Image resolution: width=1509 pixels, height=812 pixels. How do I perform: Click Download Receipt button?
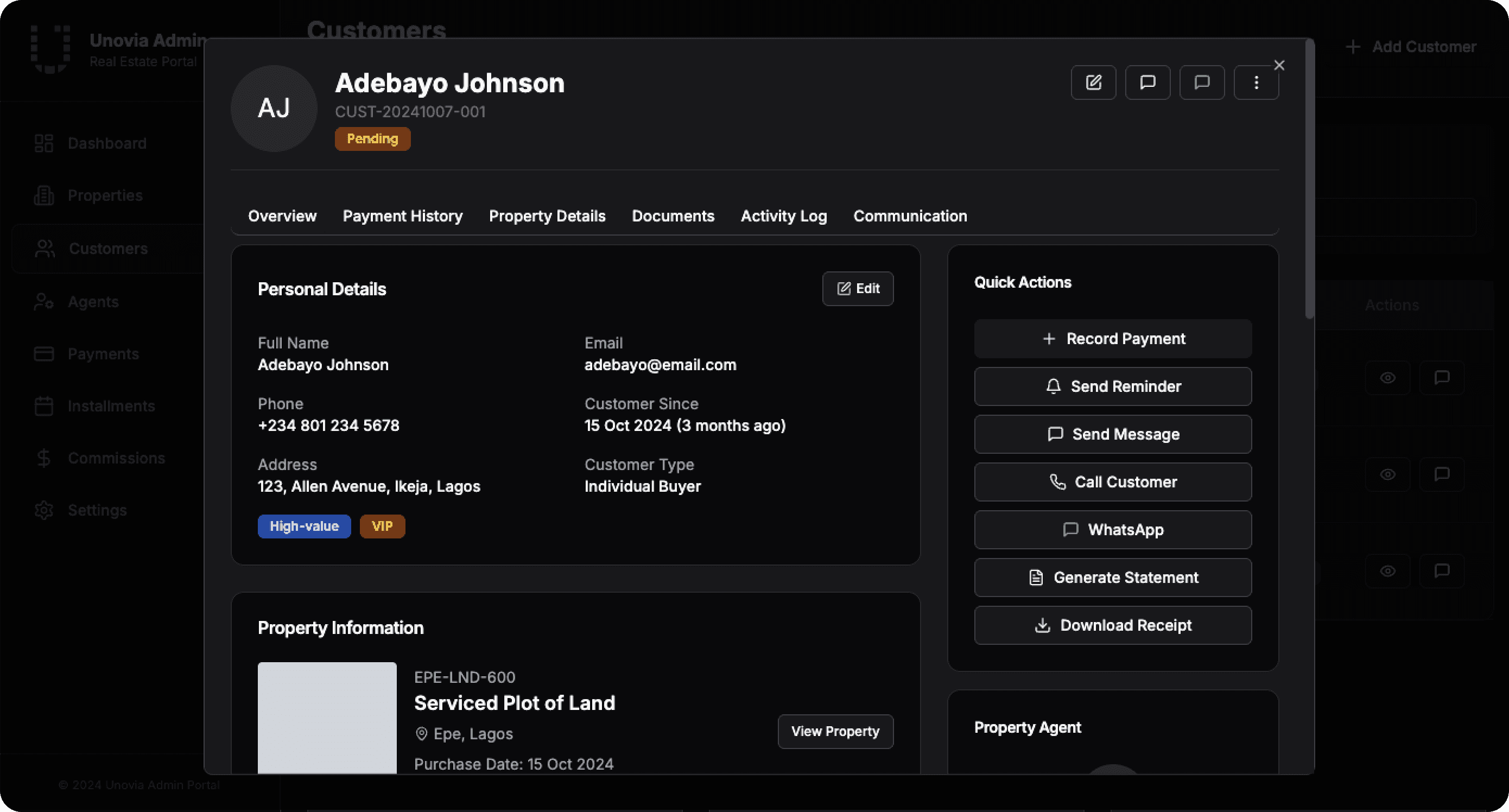tap(1112, 625)
